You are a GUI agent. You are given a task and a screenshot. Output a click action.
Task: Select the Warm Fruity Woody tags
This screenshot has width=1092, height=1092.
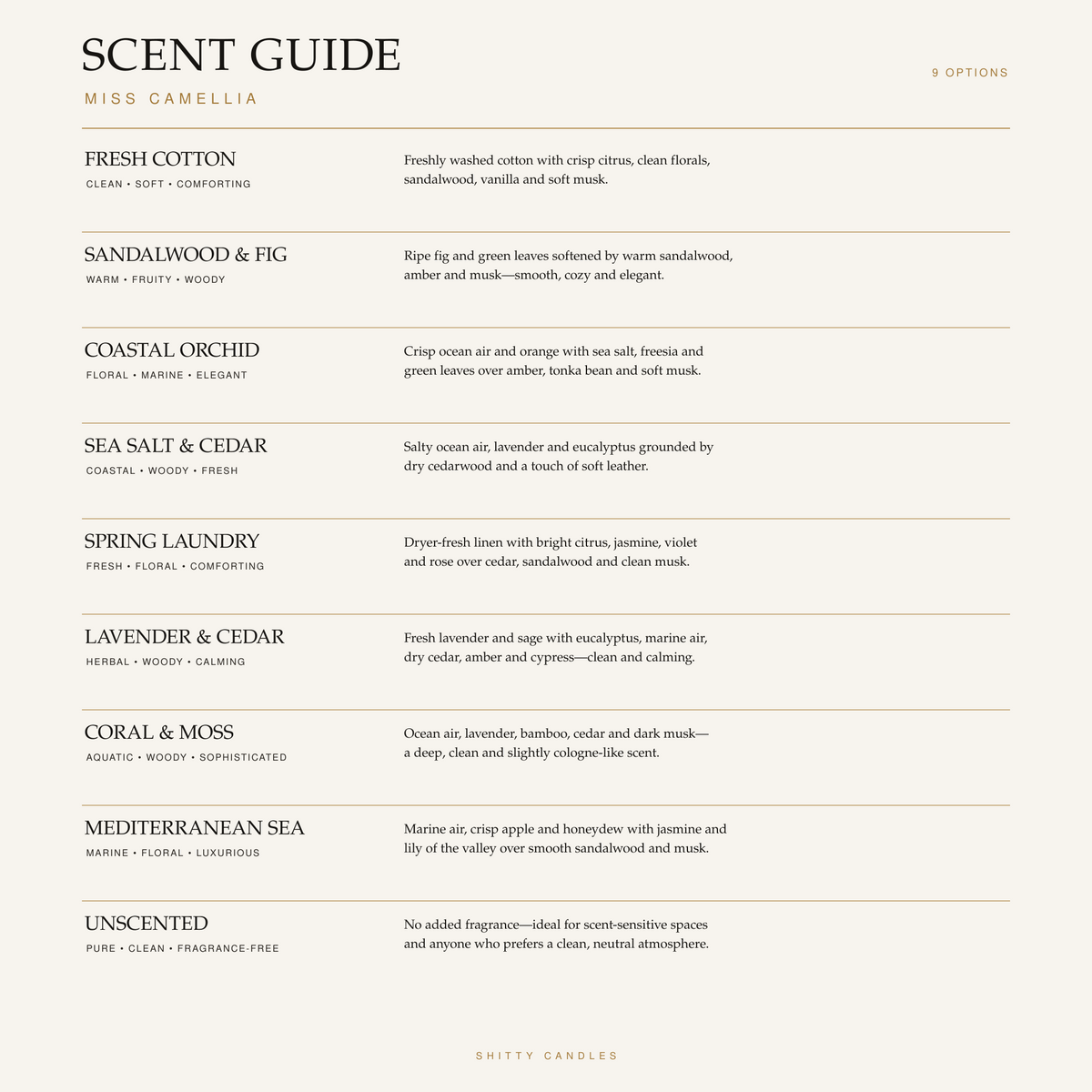156,279
